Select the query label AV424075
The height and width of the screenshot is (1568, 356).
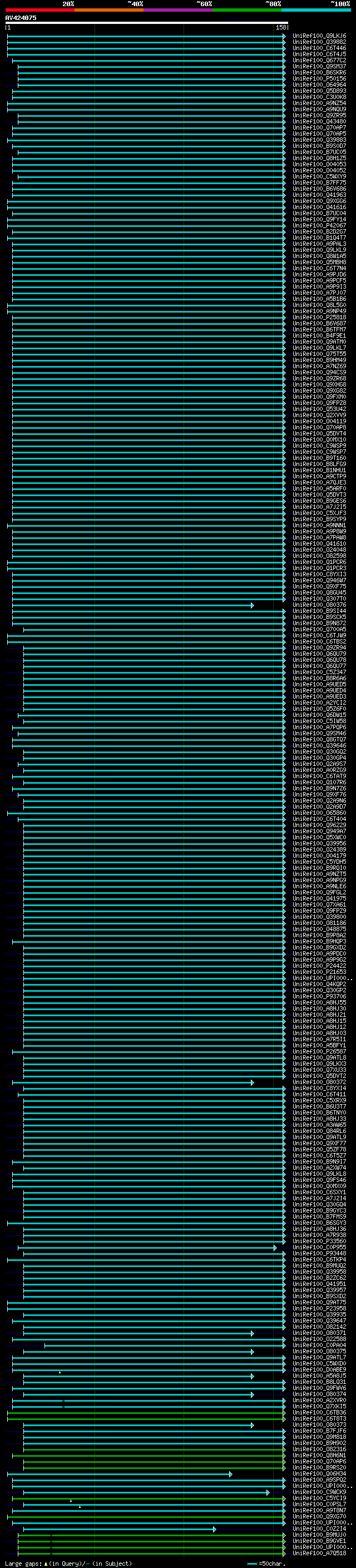(21, 18)
